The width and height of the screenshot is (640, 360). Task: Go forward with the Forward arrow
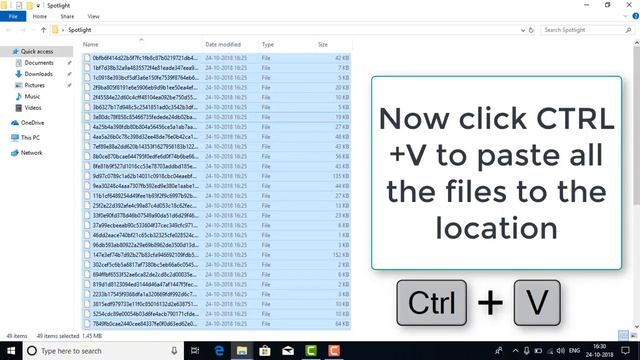point(23,30)
